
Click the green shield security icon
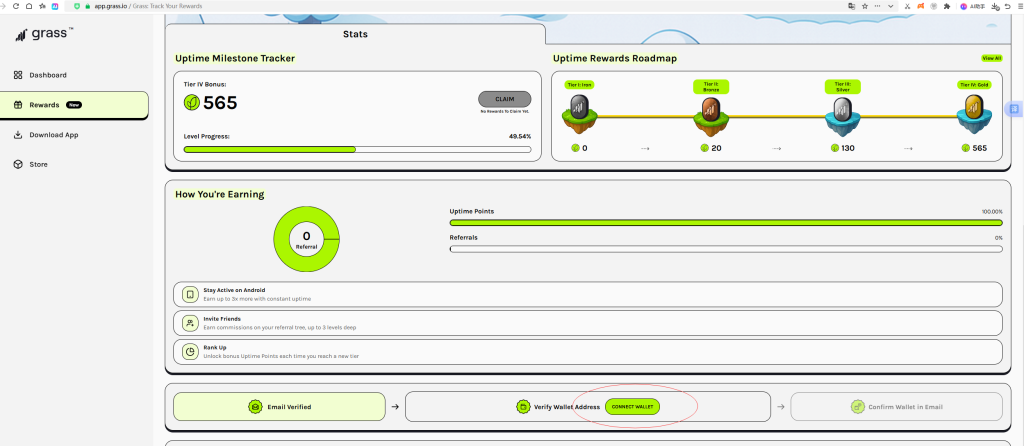pyautogui.click(x=77, y=6)
